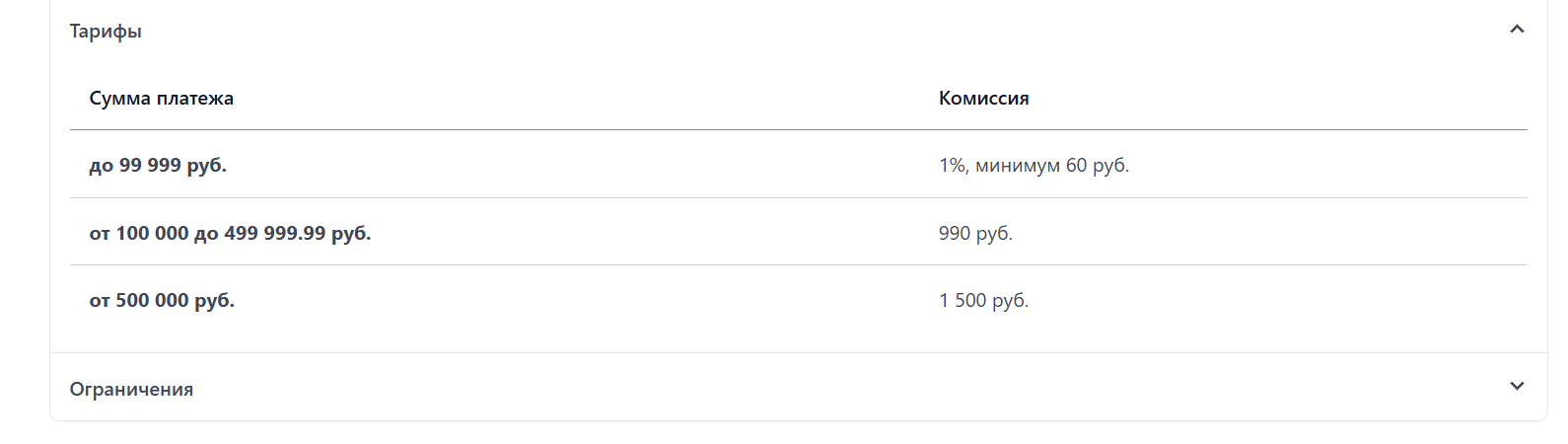The image size is (1568, 444).
Task: Click the word "платежа" in table header
Action: pos(195,99)
